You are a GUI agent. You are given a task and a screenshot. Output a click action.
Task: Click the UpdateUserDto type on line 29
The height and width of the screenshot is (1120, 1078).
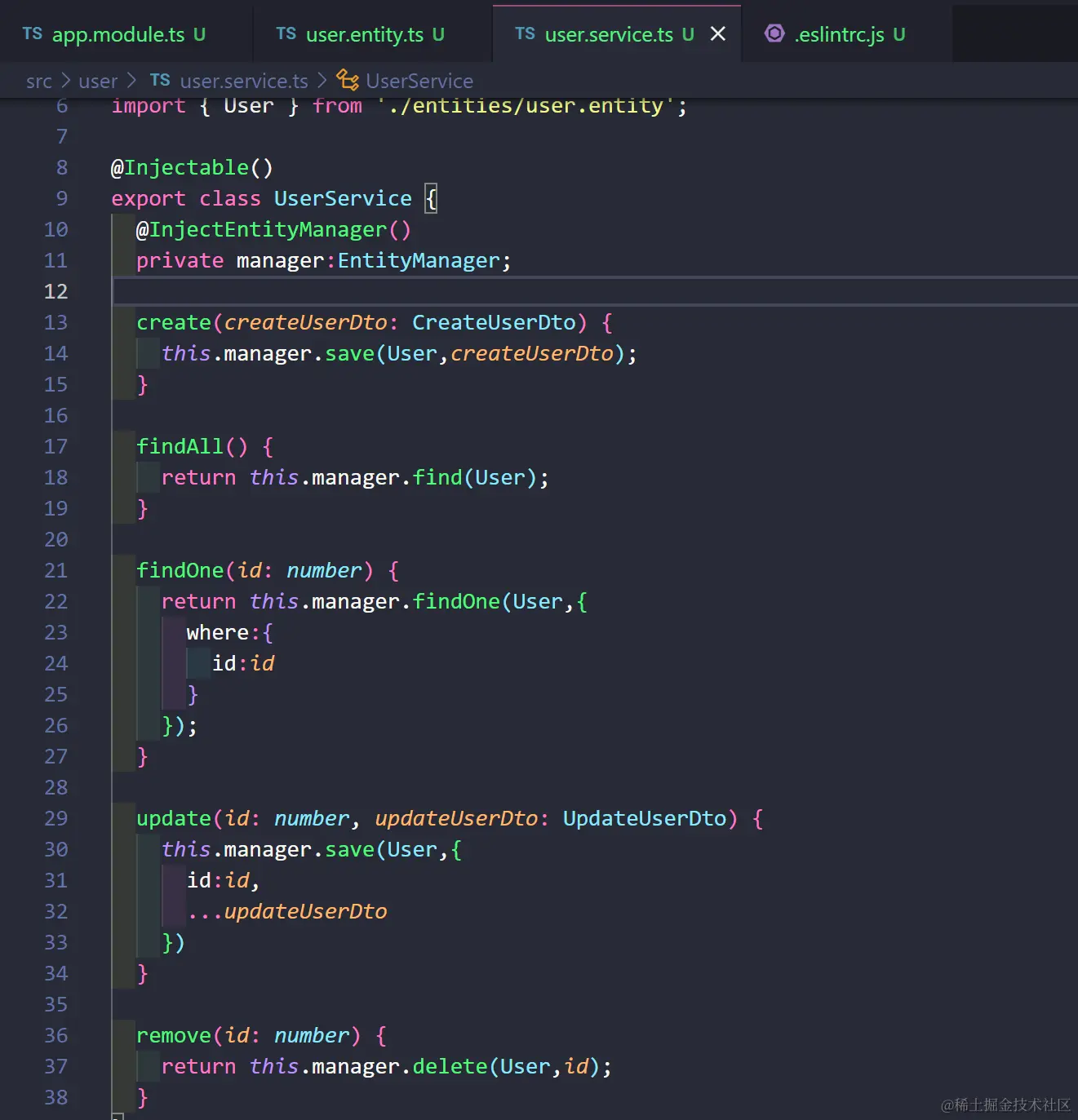pyautogui.click(x=645, y=818)
